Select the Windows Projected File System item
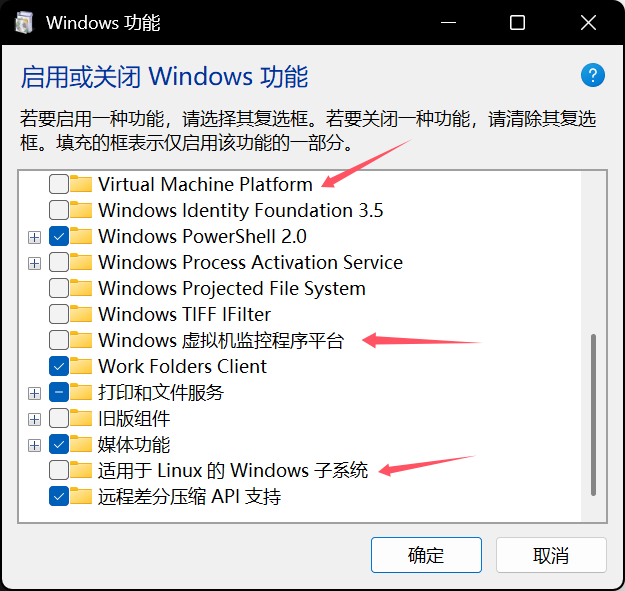625x591 pixels. click(232, 288)
